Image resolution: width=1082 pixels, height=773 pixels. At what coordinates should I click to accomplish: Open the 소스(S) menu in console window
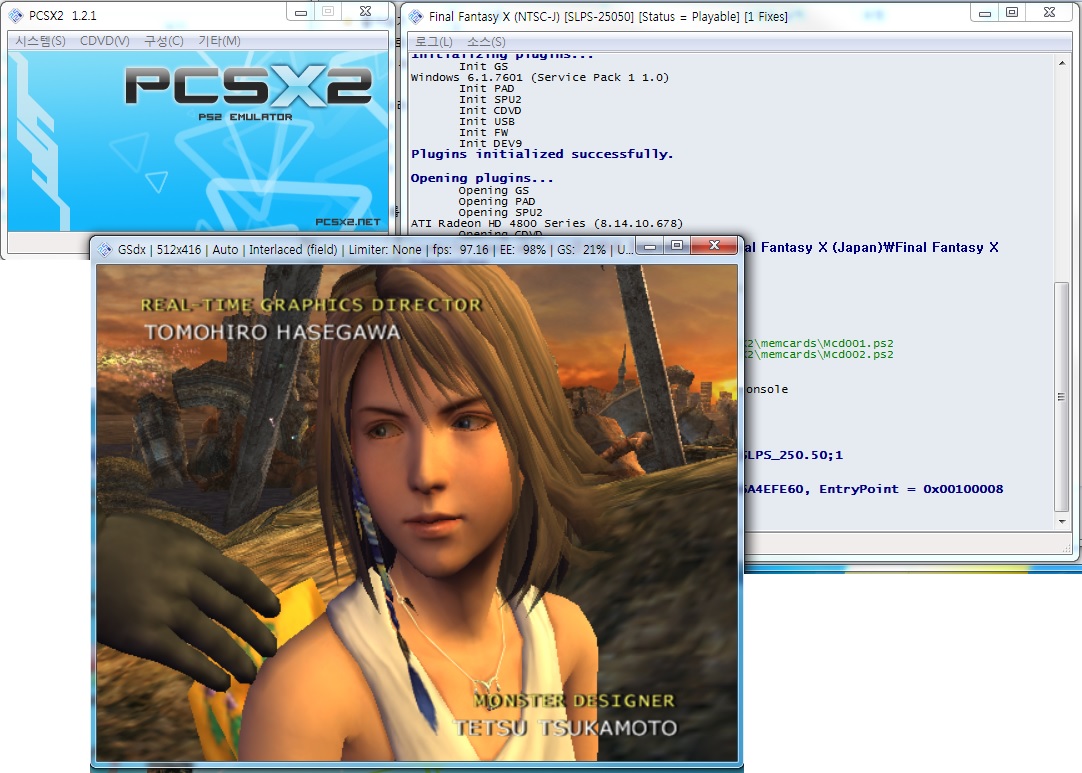pos(486,42)
